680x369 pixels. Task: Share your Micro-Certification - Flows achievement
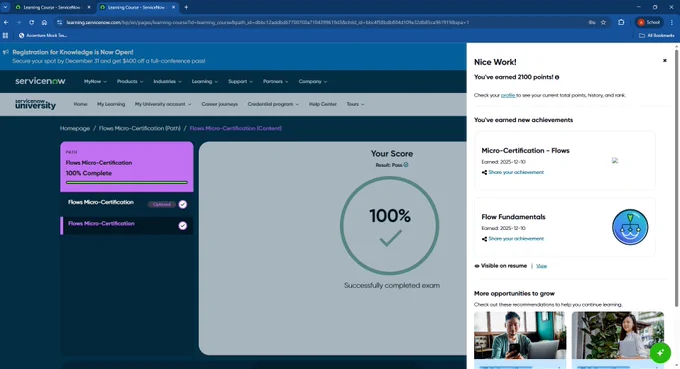coord(516,173)
